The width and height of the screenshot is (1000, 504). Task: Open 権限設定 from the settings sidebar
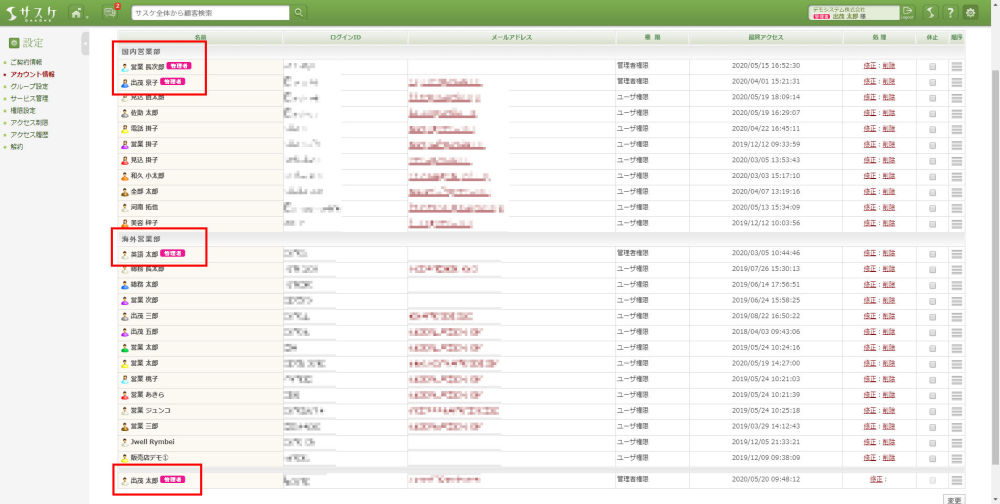tap(23, 110)
